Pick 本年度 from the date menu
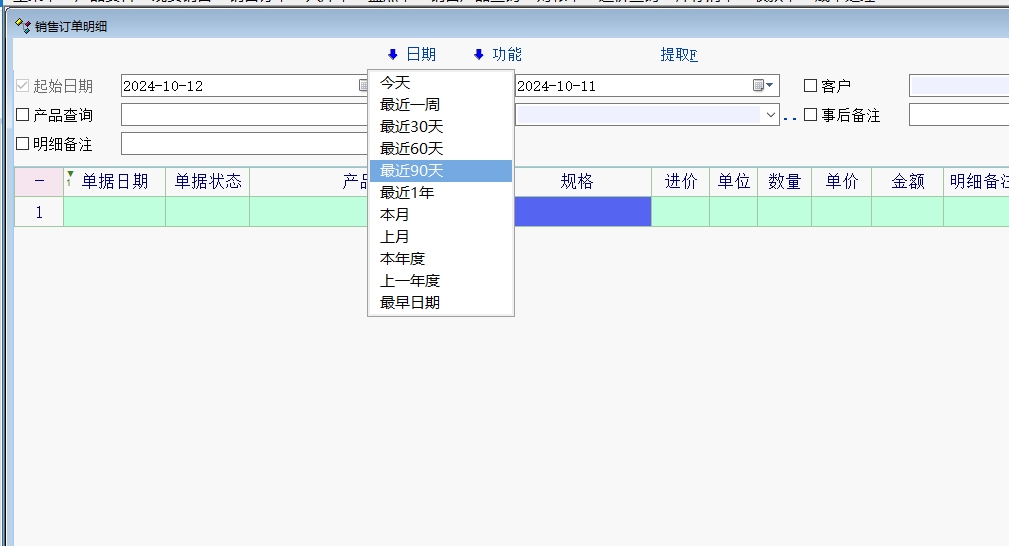The width and height of the screenshot is (1009, 546). pyautogui.click(x=402, y=258)
